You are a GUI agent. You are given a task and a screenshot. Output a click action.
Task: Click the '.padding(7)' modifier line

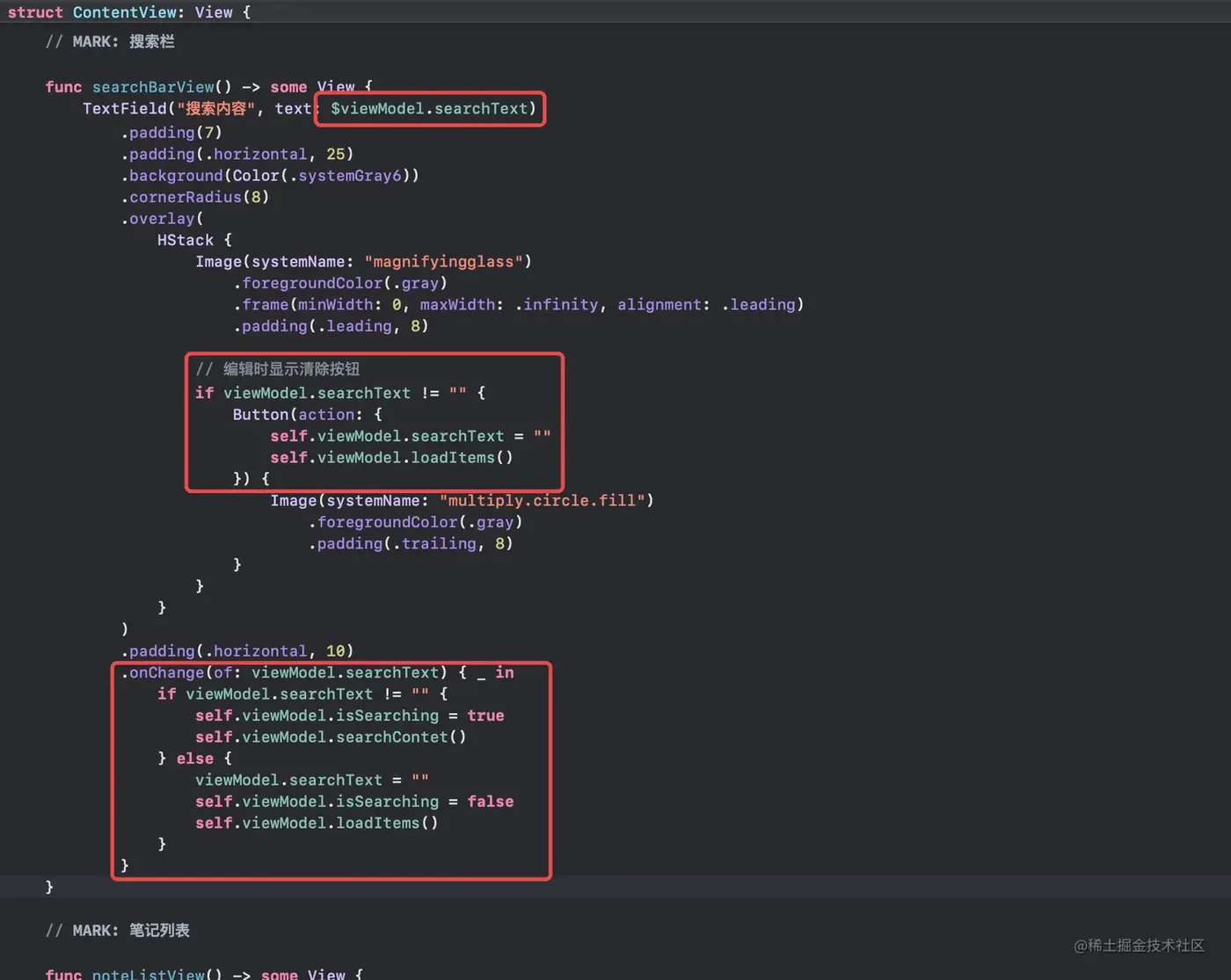(171, 133)
